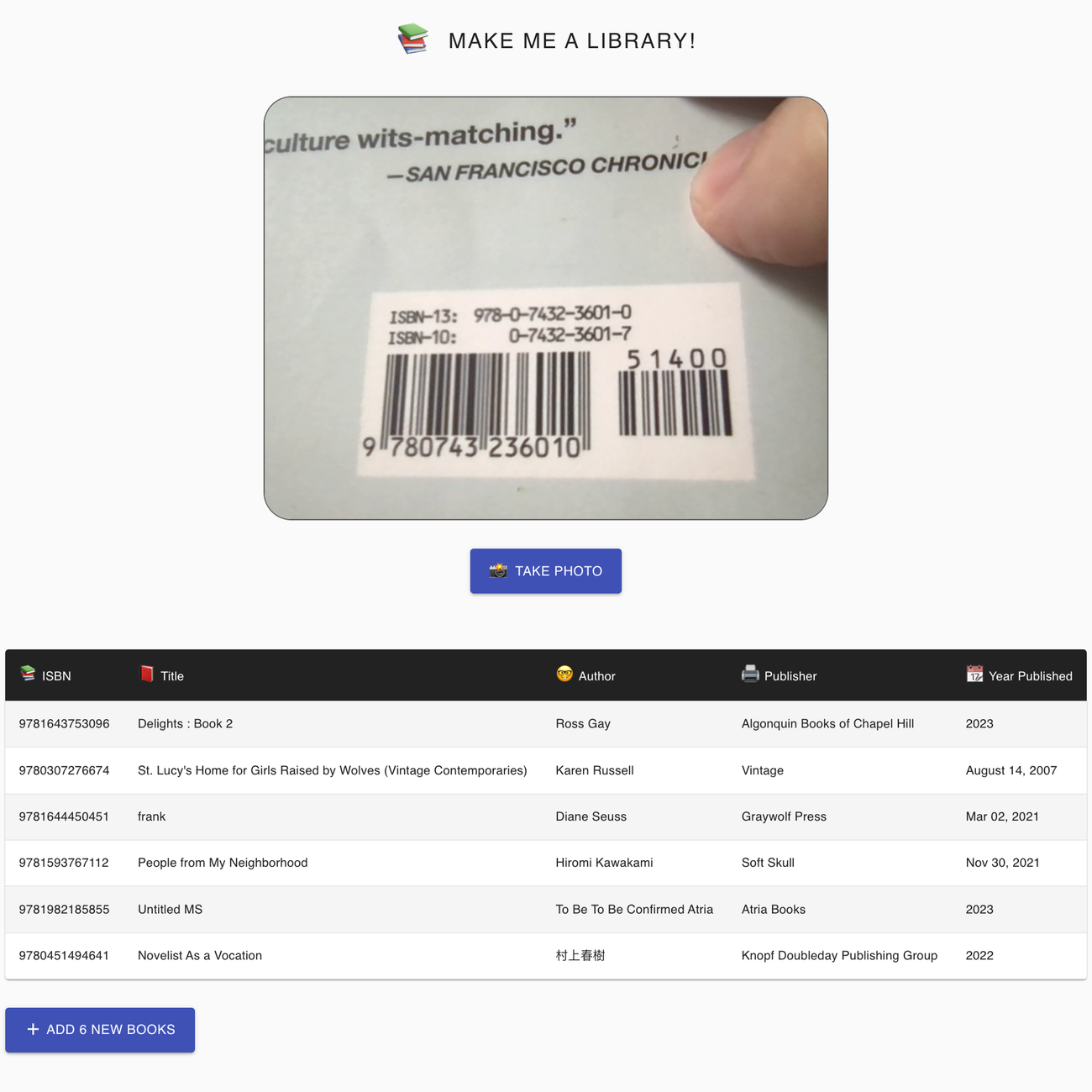The width and height of the screenshot is (1092, 1092).
Task: Click the barcode camera preview image
Action: tap(546, 308)
